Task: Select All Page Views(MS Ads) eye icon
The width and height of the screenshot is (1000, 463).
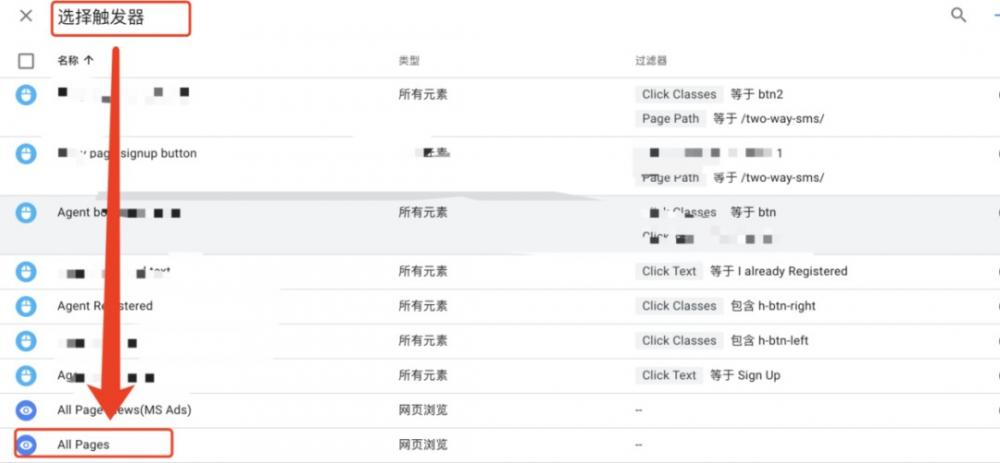Action: point(26,410)
